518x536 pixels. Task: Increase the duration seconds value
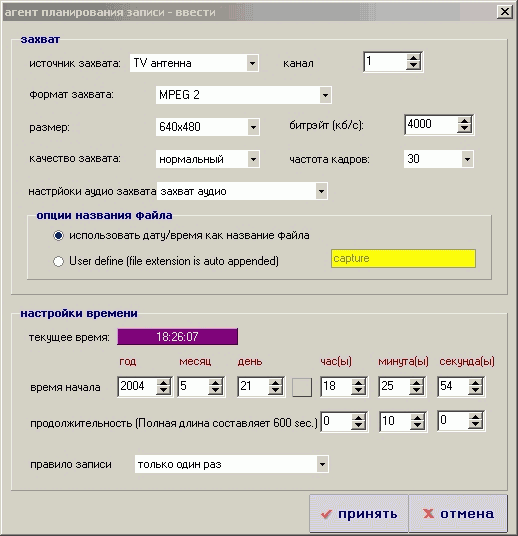point(475,418)
